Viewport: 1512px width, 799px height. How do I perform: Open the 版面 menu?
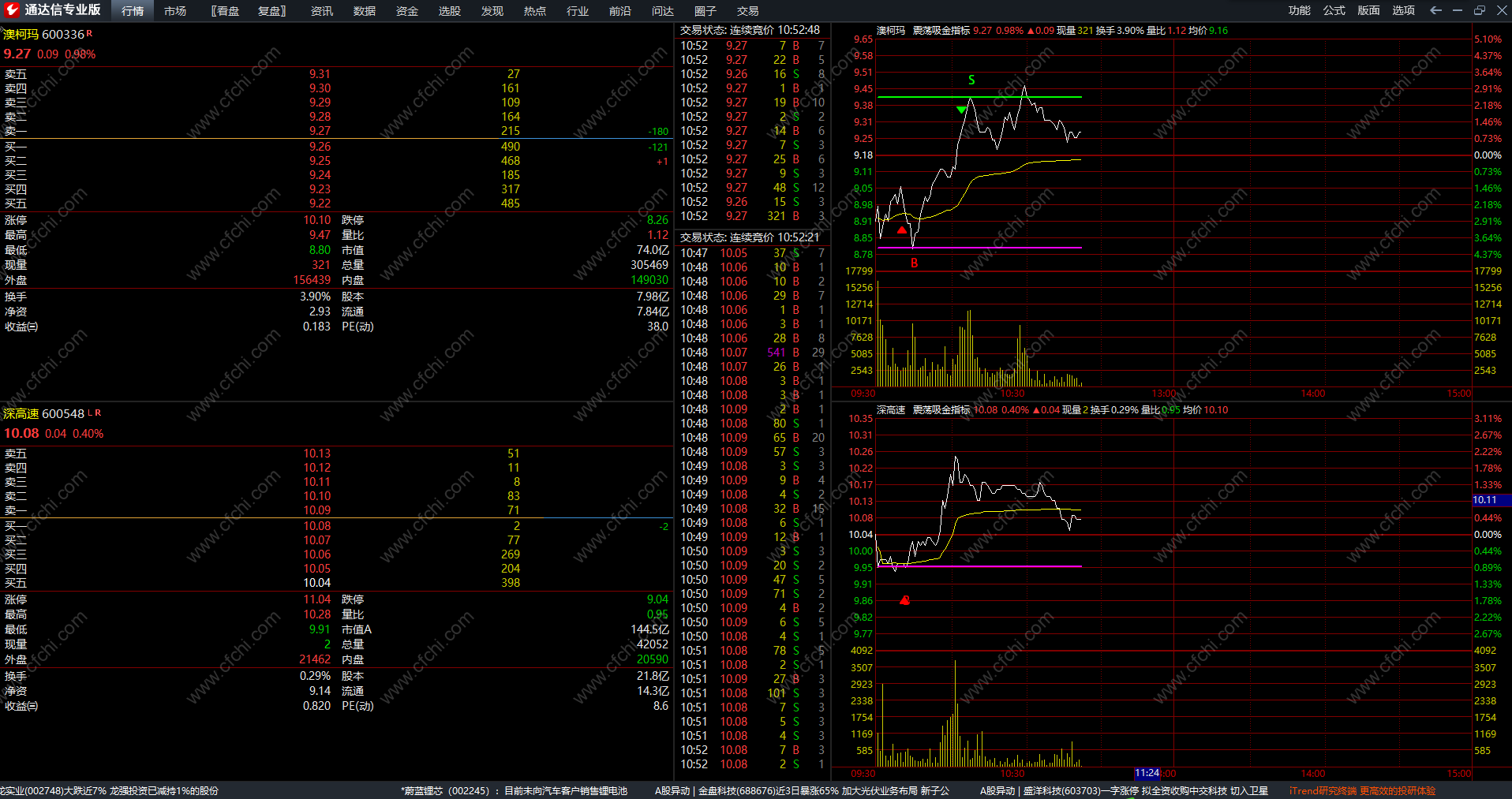pyautogui.click(x=1368, y=10)
